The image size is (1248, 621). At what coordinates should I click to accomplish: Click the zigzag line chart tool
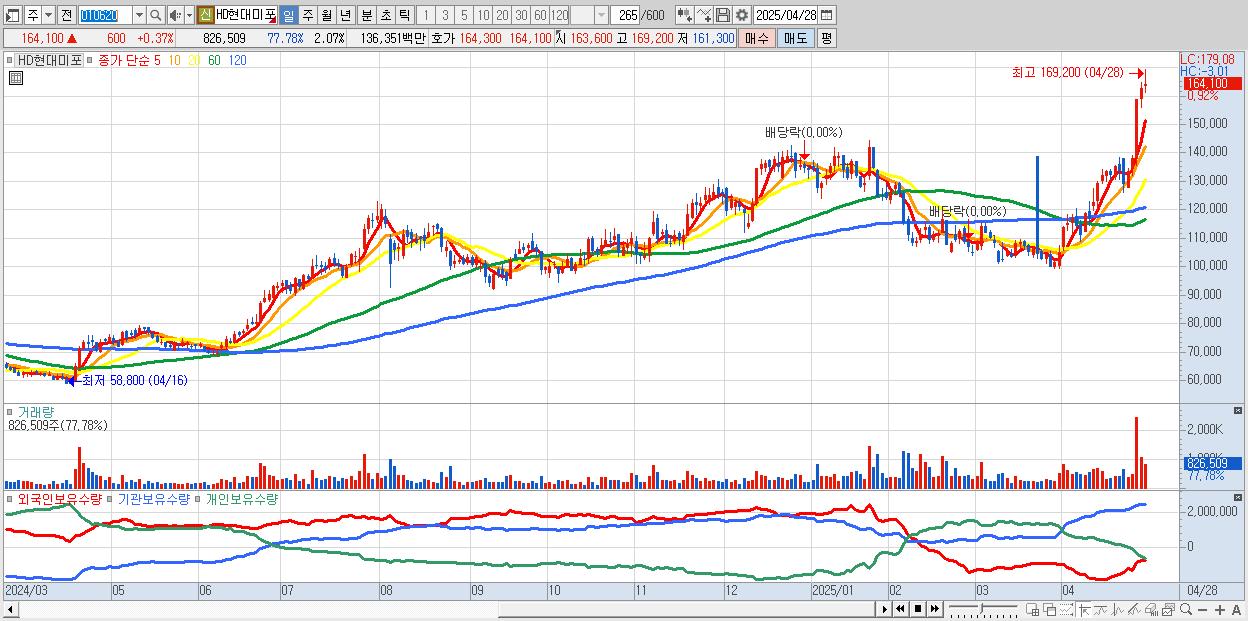pos(1118,610)
